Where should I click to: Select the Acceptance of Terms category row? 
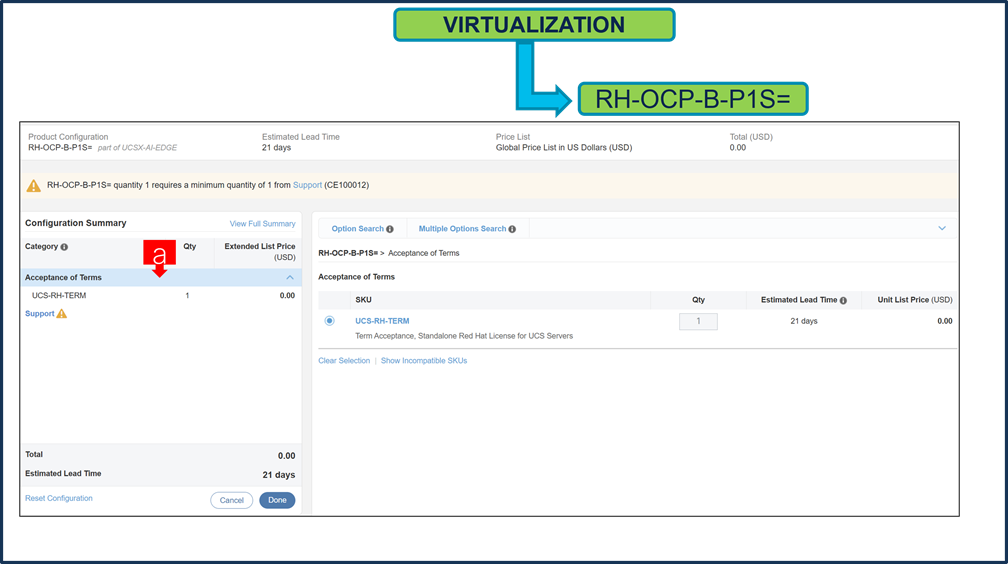coord(161,278)
